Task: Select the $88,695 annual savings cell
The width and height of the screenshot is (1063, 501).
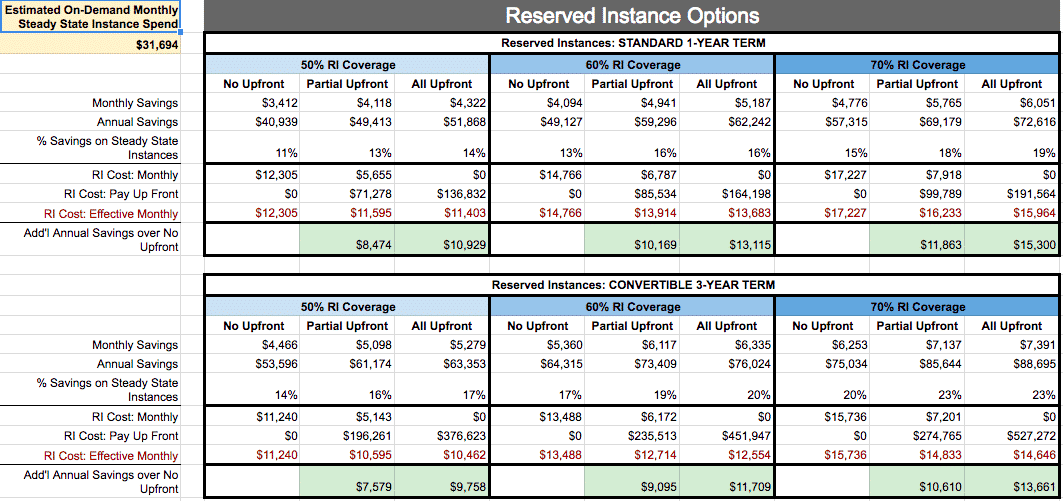Action: pyautogui.click(x=1012, y=364)
